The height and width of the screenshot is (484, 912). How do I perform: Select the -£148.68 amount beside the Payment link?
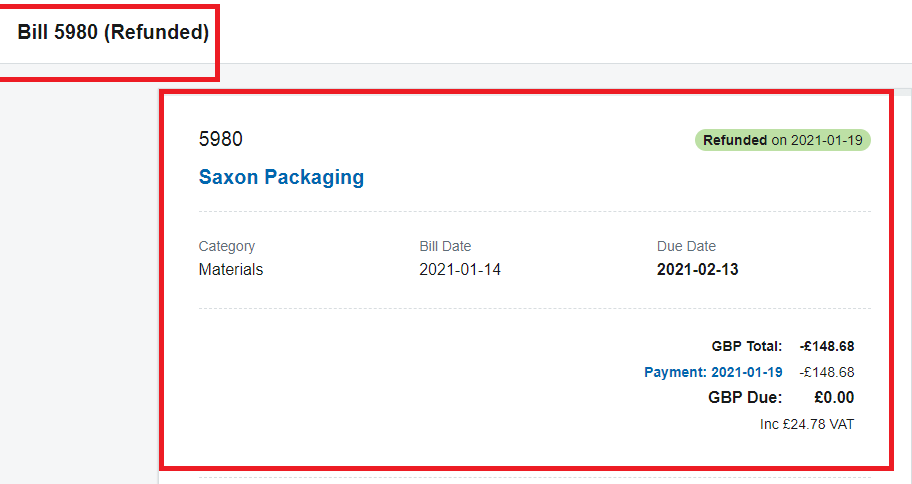tap(827, 372)
